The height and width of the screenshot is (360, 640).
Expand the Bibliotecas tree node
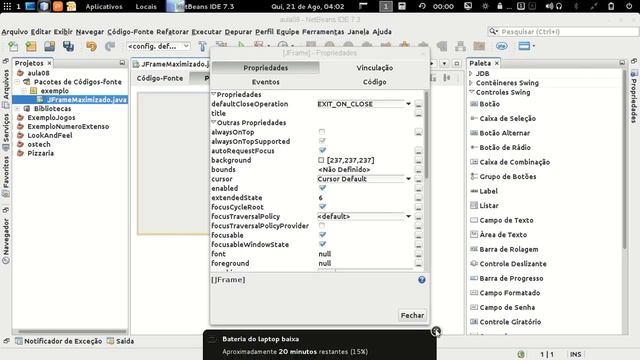18,109
